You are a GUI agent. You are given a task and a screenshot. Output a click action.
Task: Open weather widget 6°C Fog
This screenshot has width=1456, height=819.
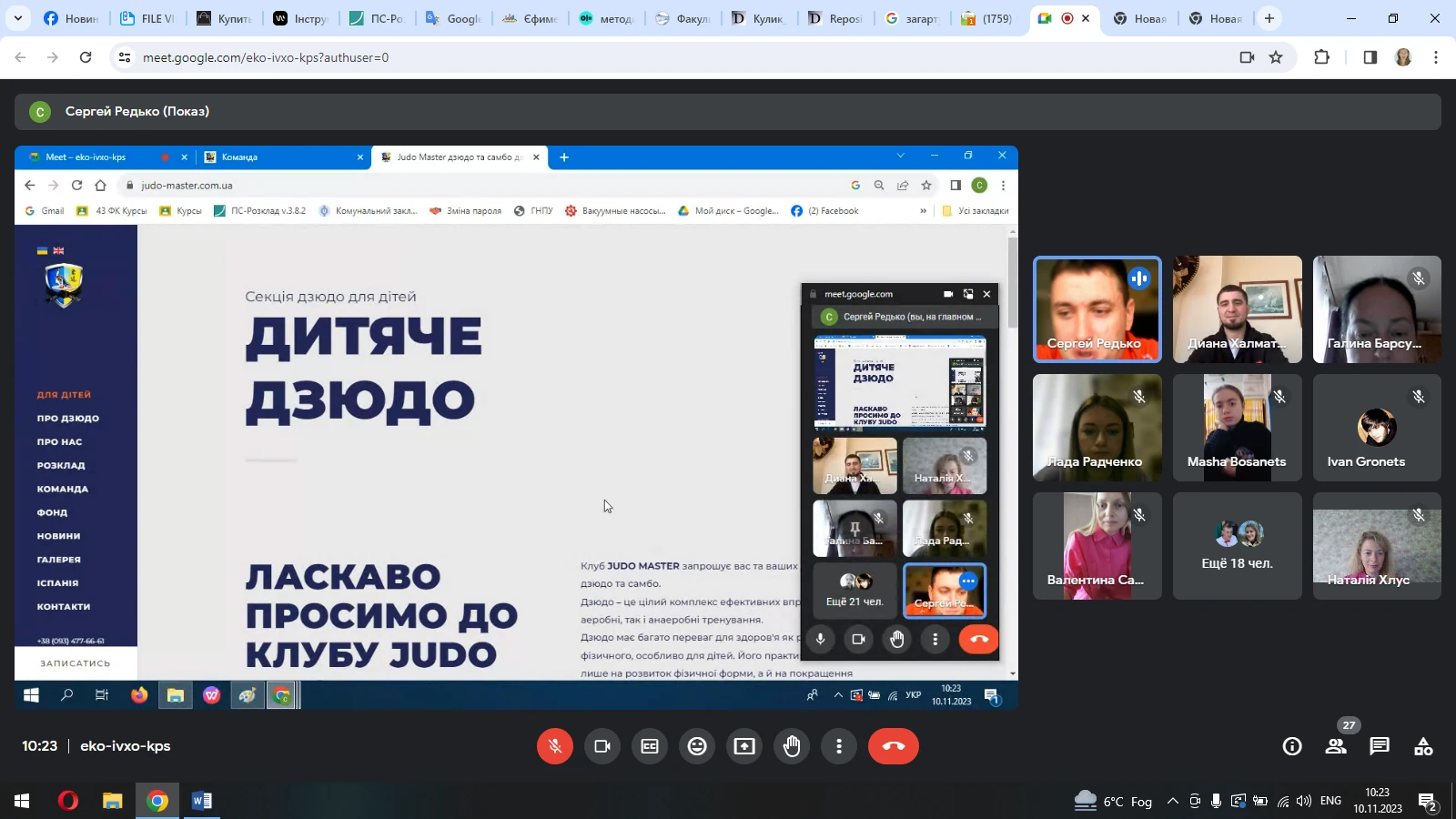(1113, 801)
